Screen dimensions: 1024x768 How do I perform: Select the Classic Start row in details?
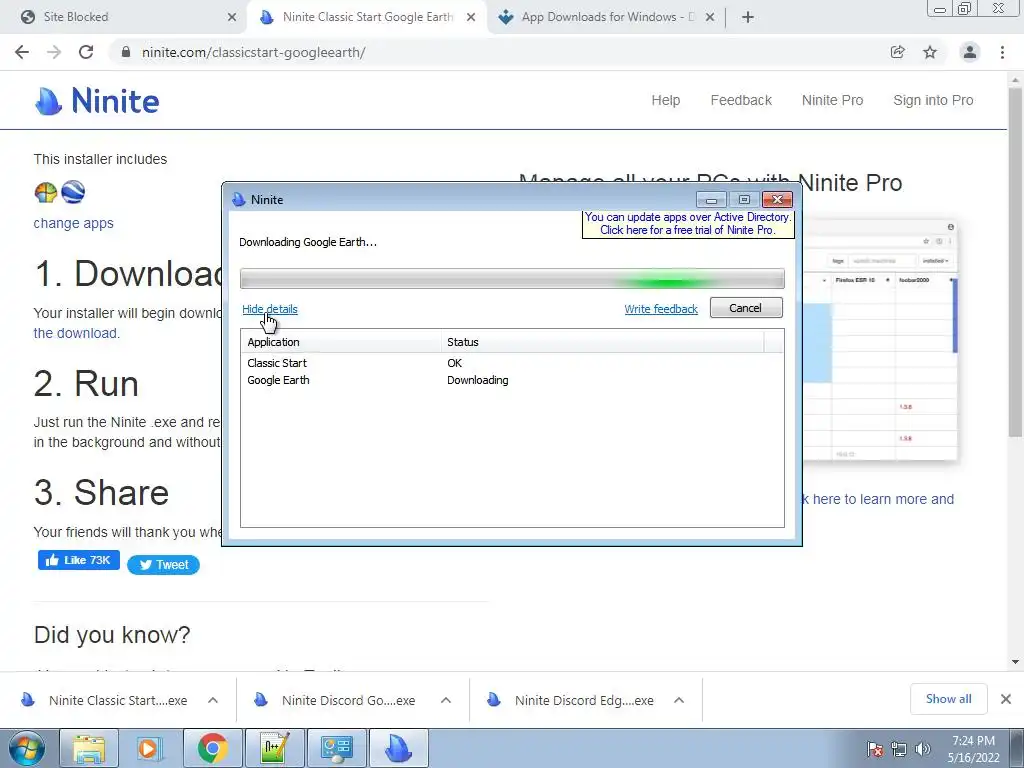(512, 363)
